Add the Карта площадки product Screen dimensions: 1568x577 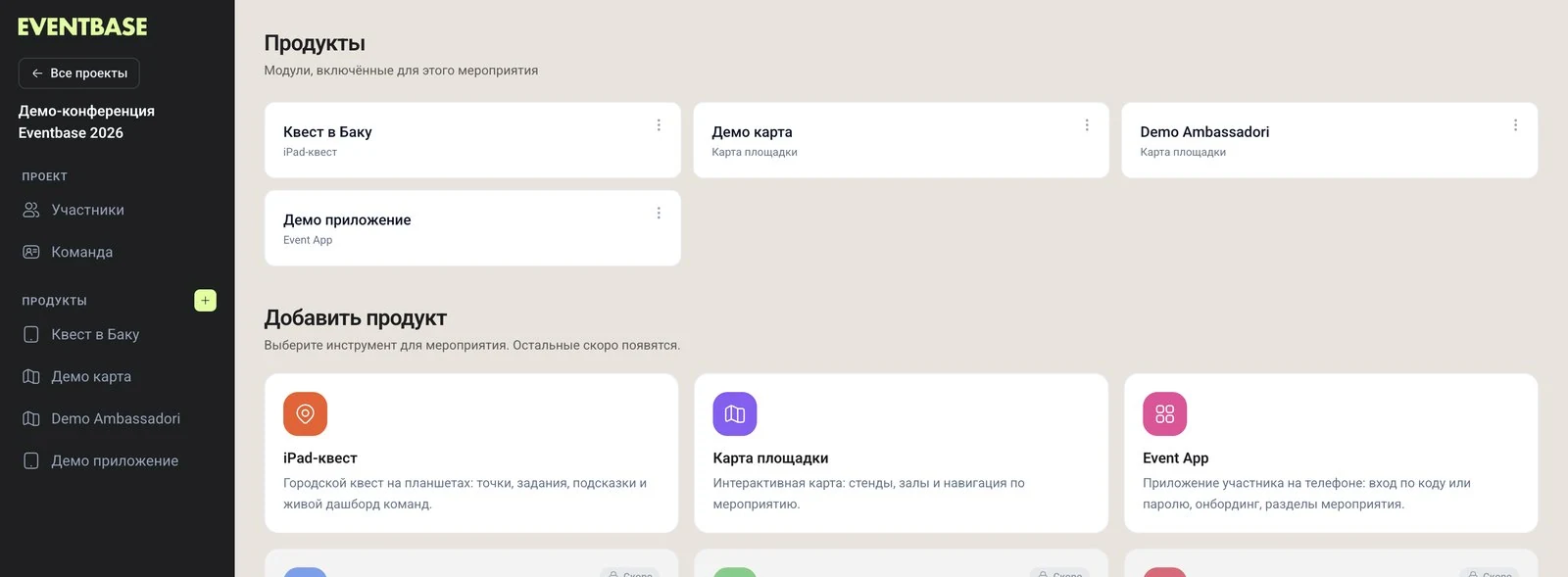tap(901, 453)
